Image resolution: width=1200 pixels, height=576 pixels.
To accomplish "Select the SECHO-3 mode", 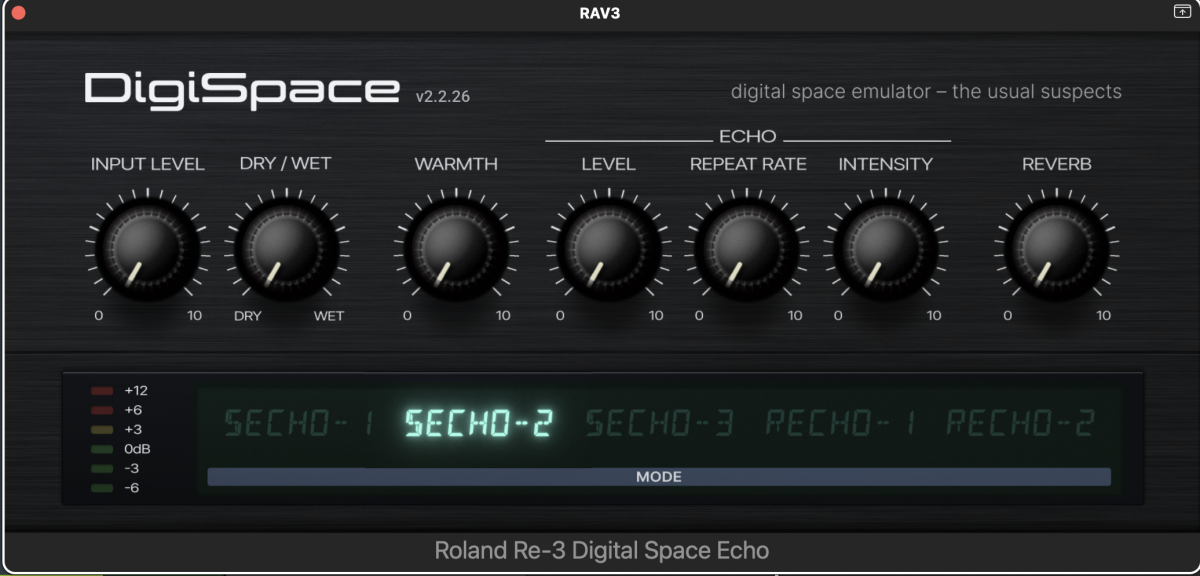I will click(x=660, y=424).
